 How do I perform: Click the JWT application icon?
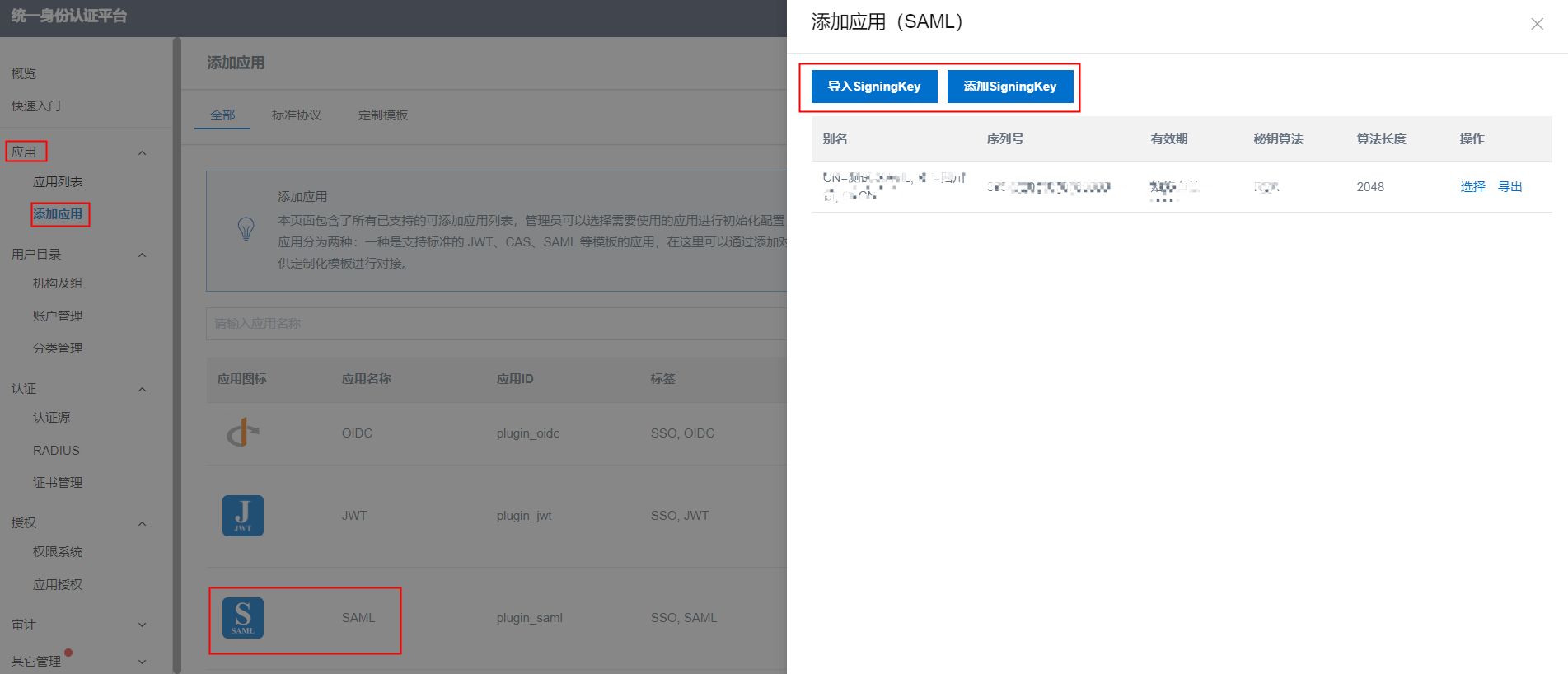coord(243,516)
